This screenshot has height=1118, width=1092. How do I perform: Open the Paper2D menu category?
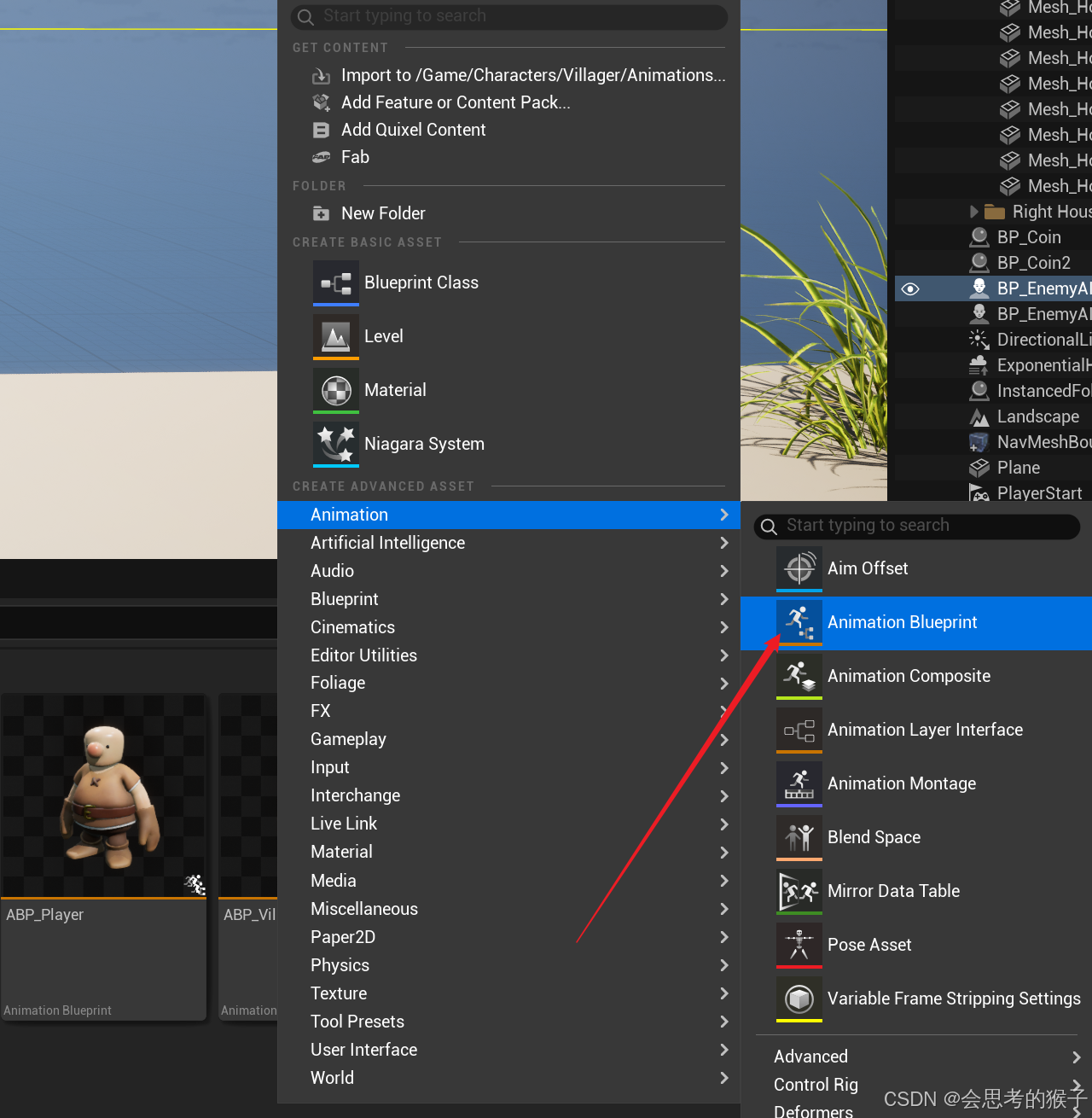[508, 937]
